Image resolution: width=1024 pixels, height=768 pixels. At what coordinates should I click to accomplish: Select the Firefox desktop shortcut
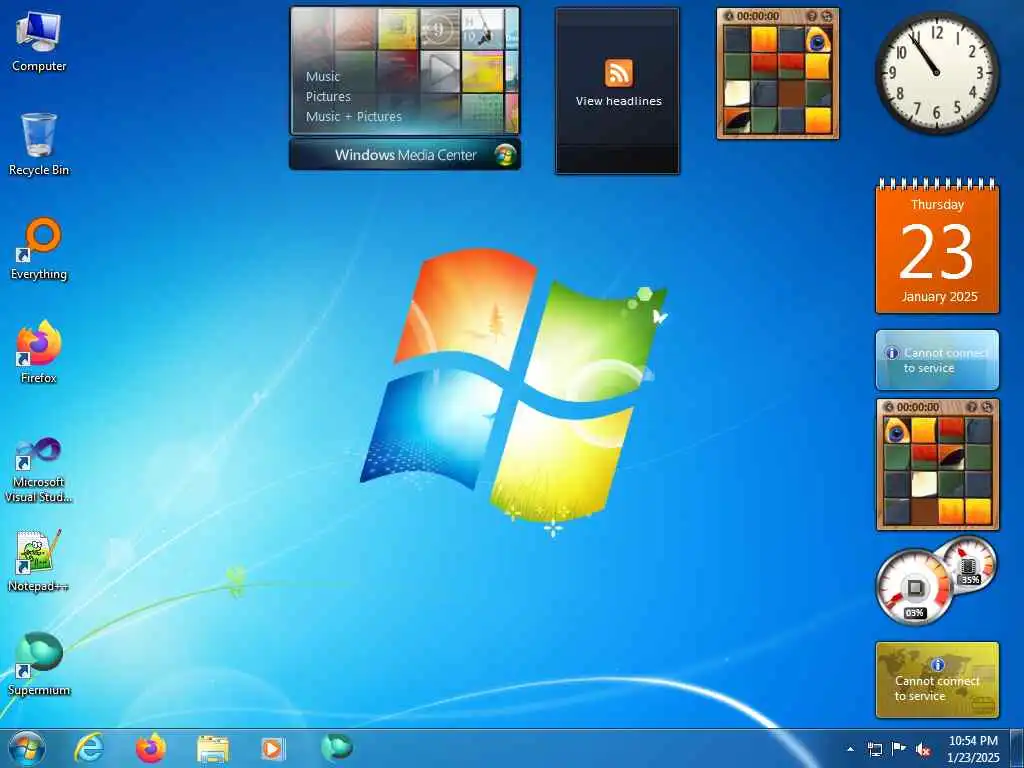pos(39,352)
